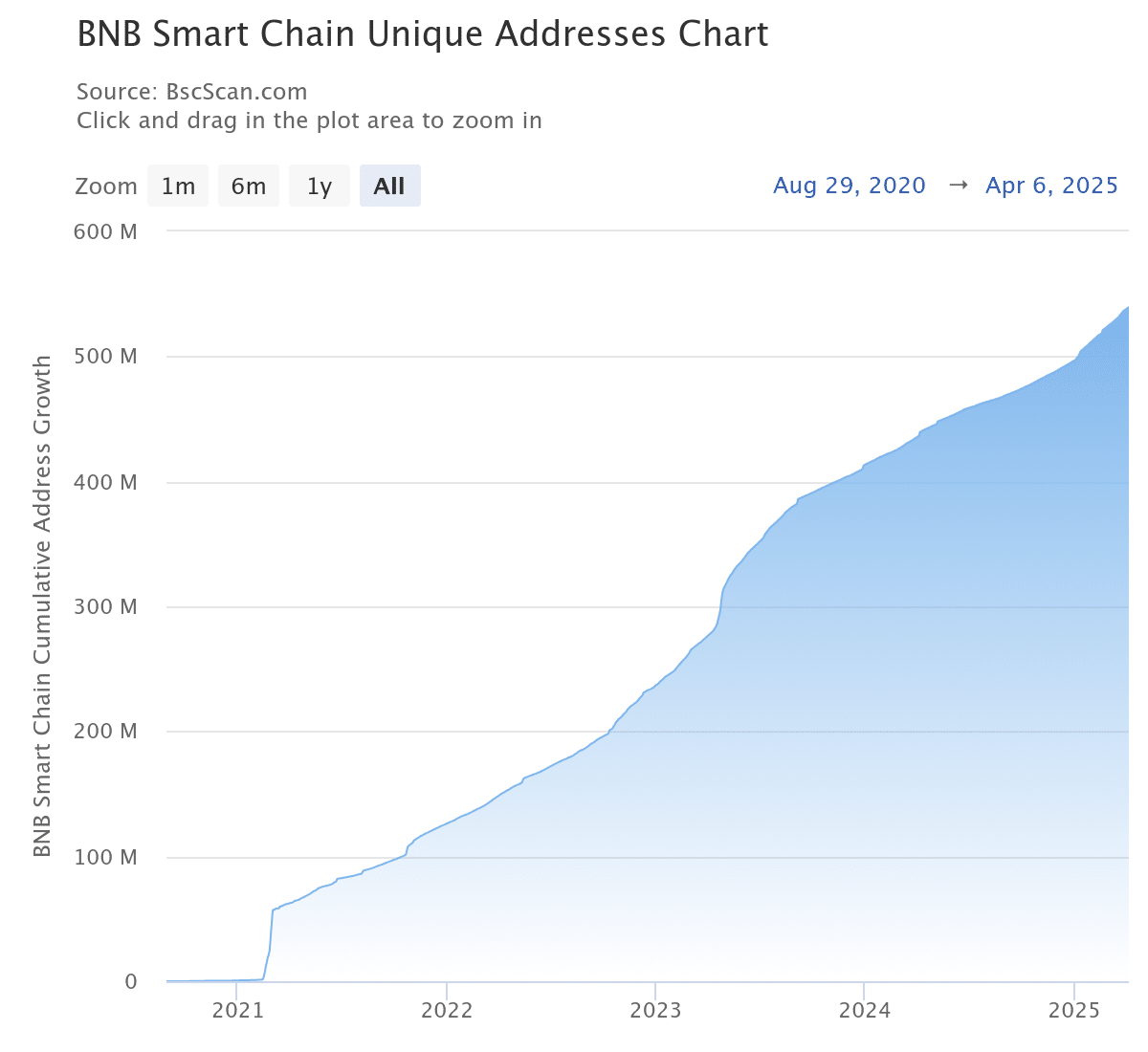The image size is (1148, 1052).
Task: Set zoom range to 6m
Action: point(249,186)
